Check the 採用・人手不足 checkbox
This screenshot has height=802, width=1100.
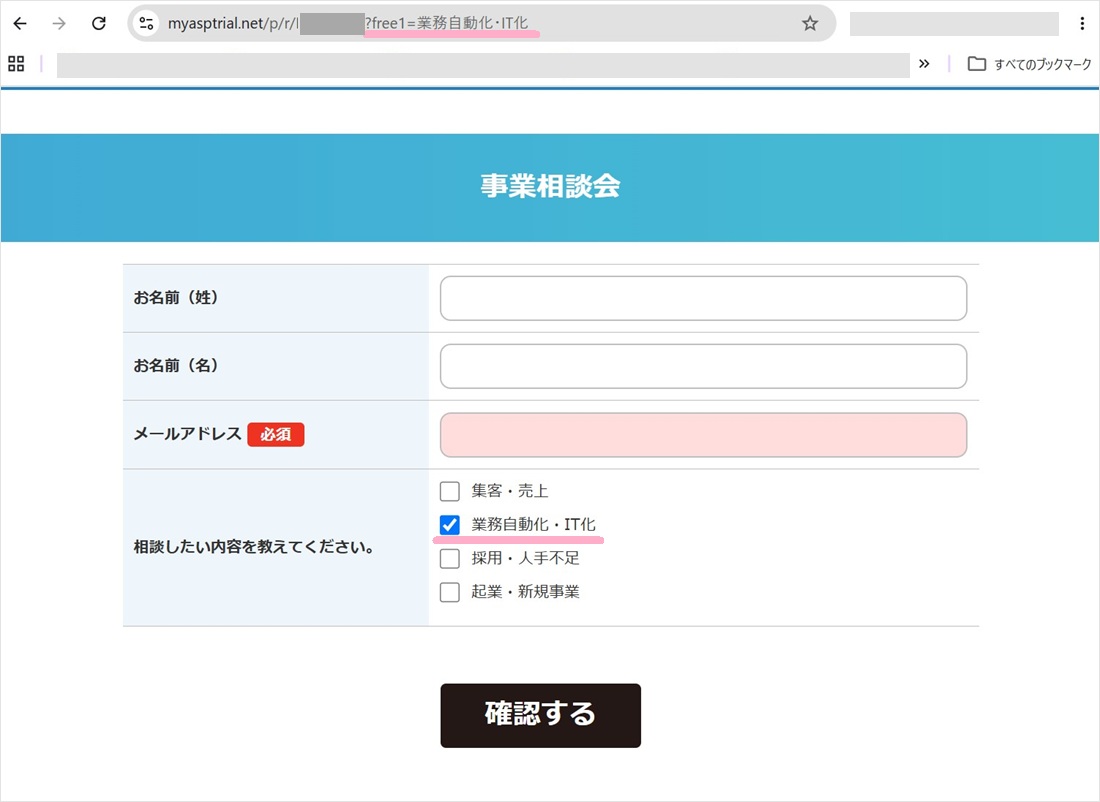pos(450,559)
